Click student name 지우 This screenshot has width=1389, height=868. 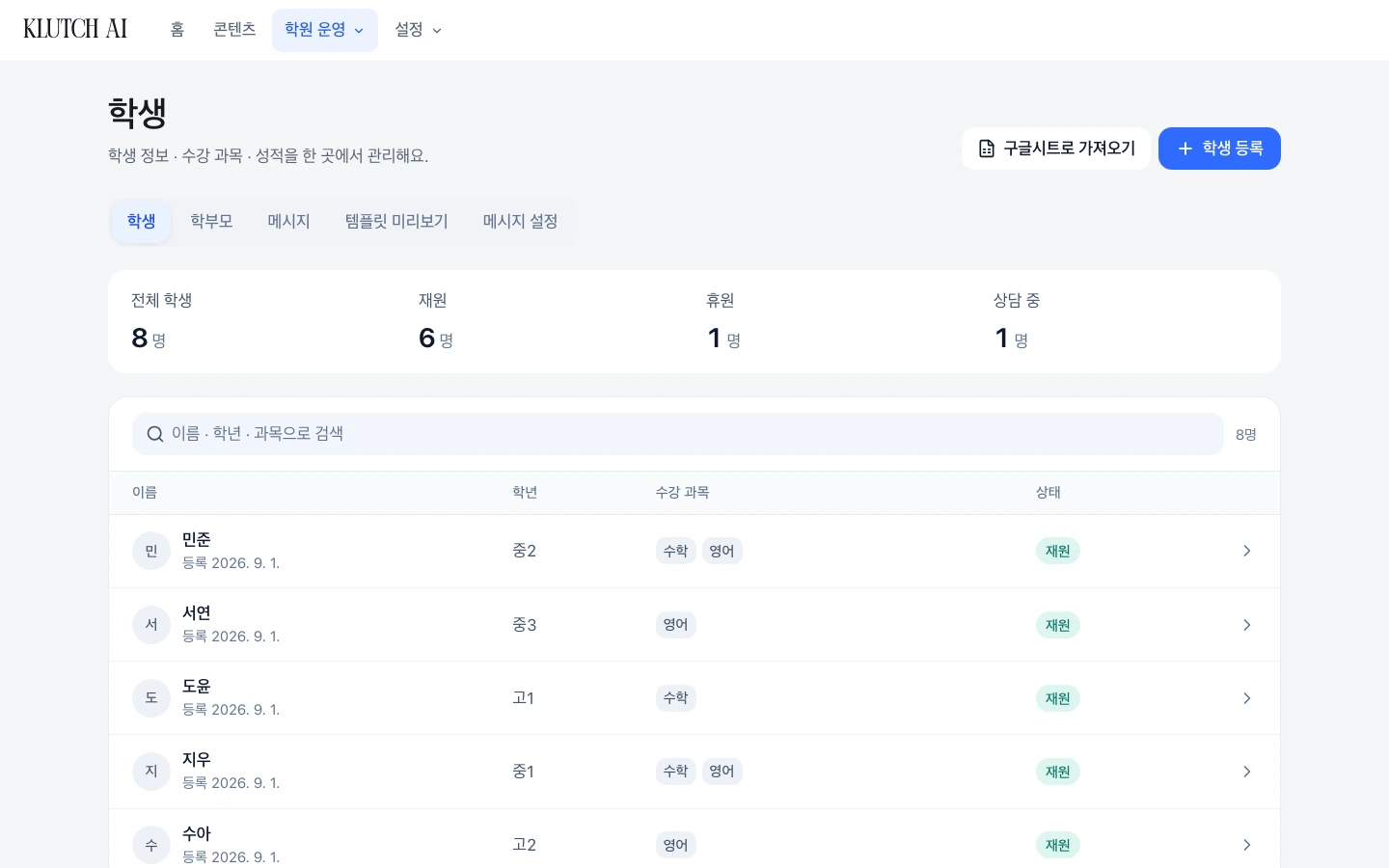pos(197,760)
